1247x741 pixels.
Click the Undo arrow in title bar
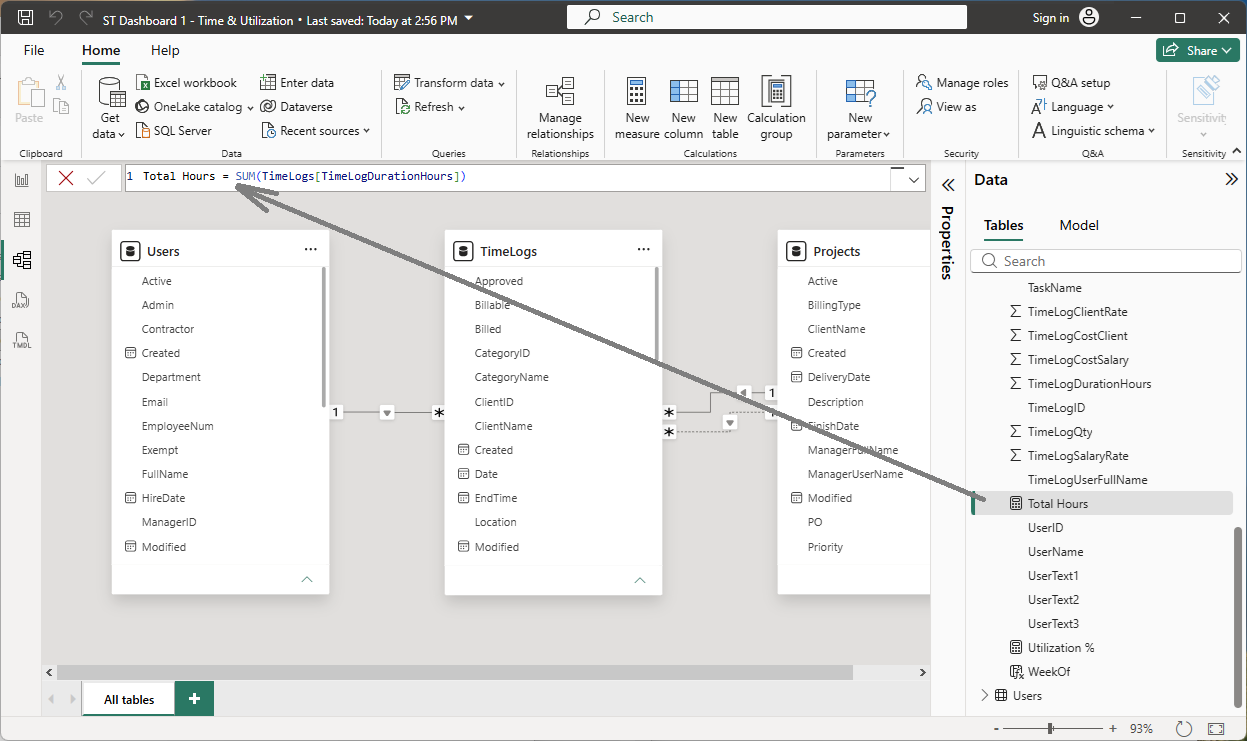56,18
